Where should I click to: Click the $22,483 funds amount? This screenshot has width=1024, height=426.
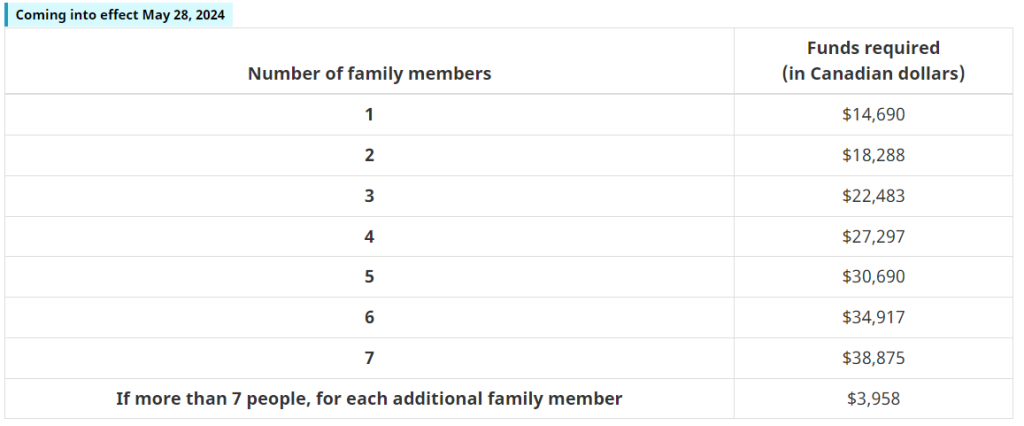point(873,196)
